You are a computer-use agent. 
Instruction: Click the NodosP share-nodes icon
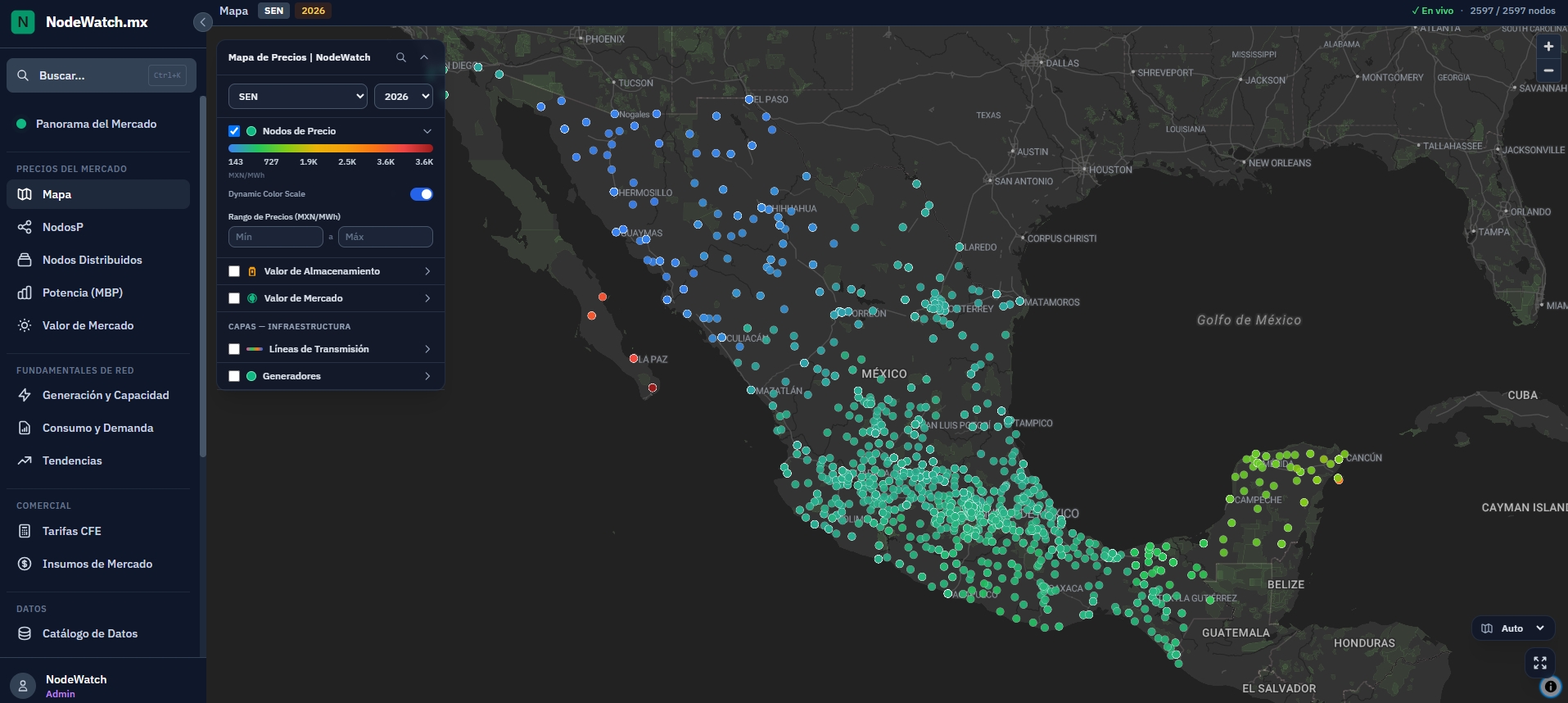click(x=25, y=227)
